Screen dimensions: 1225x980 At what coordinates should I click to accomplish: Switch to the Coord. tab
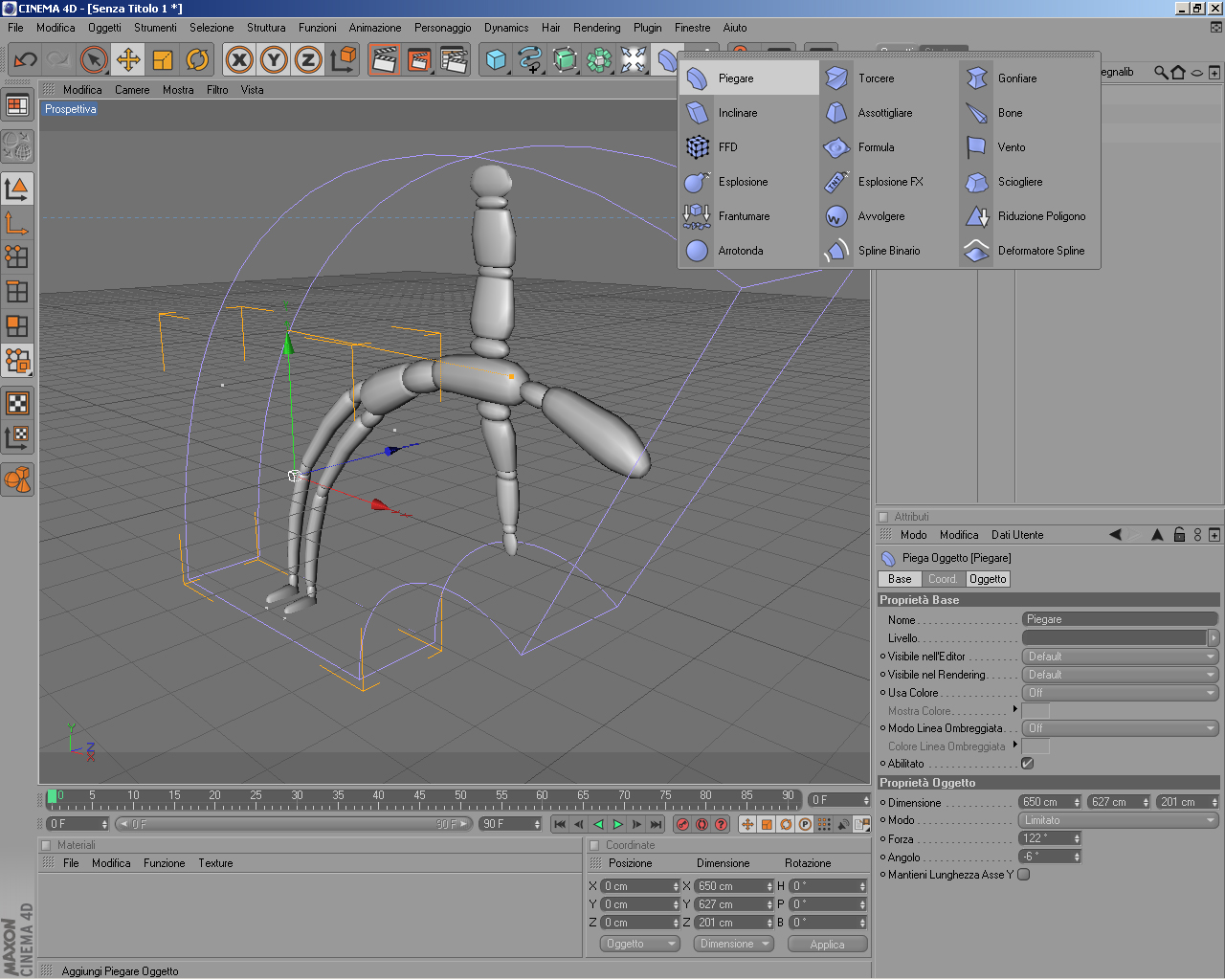(x=942, y=579)
